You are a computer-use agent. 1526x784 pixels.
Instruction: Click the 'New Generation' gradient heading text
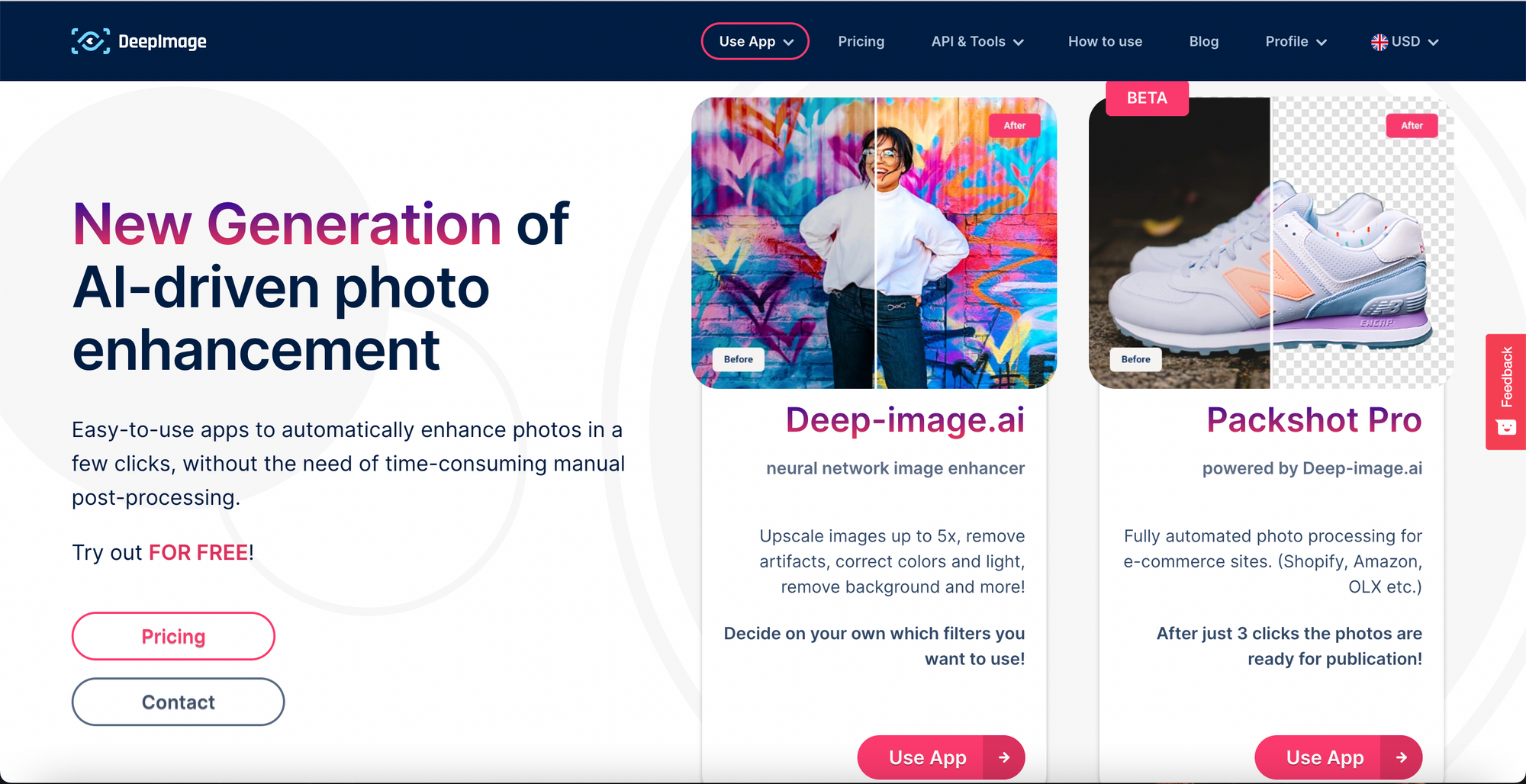pos(287,224)
